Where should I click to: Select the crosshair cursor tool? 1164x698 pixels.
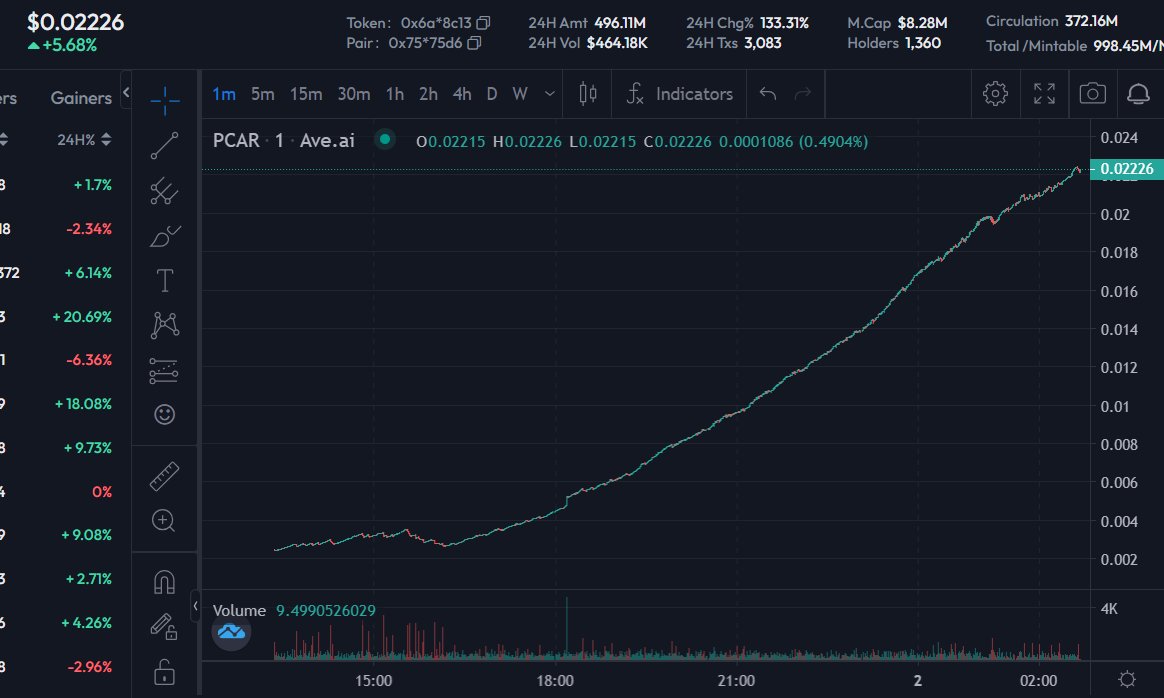coord(164,101)
